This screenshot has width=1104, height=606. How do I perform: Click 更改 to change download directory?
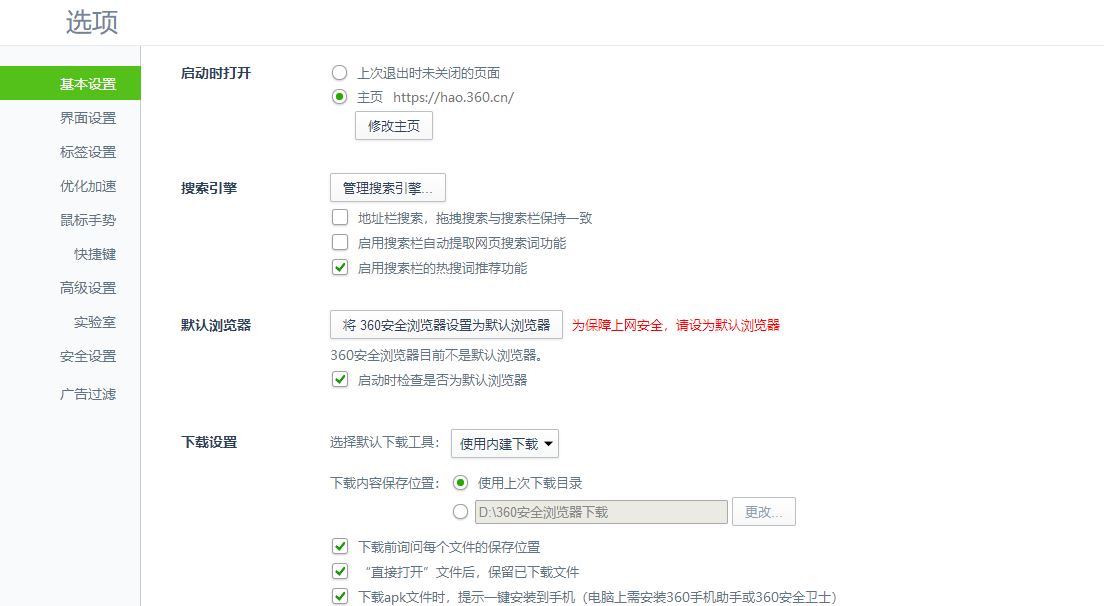763,511
